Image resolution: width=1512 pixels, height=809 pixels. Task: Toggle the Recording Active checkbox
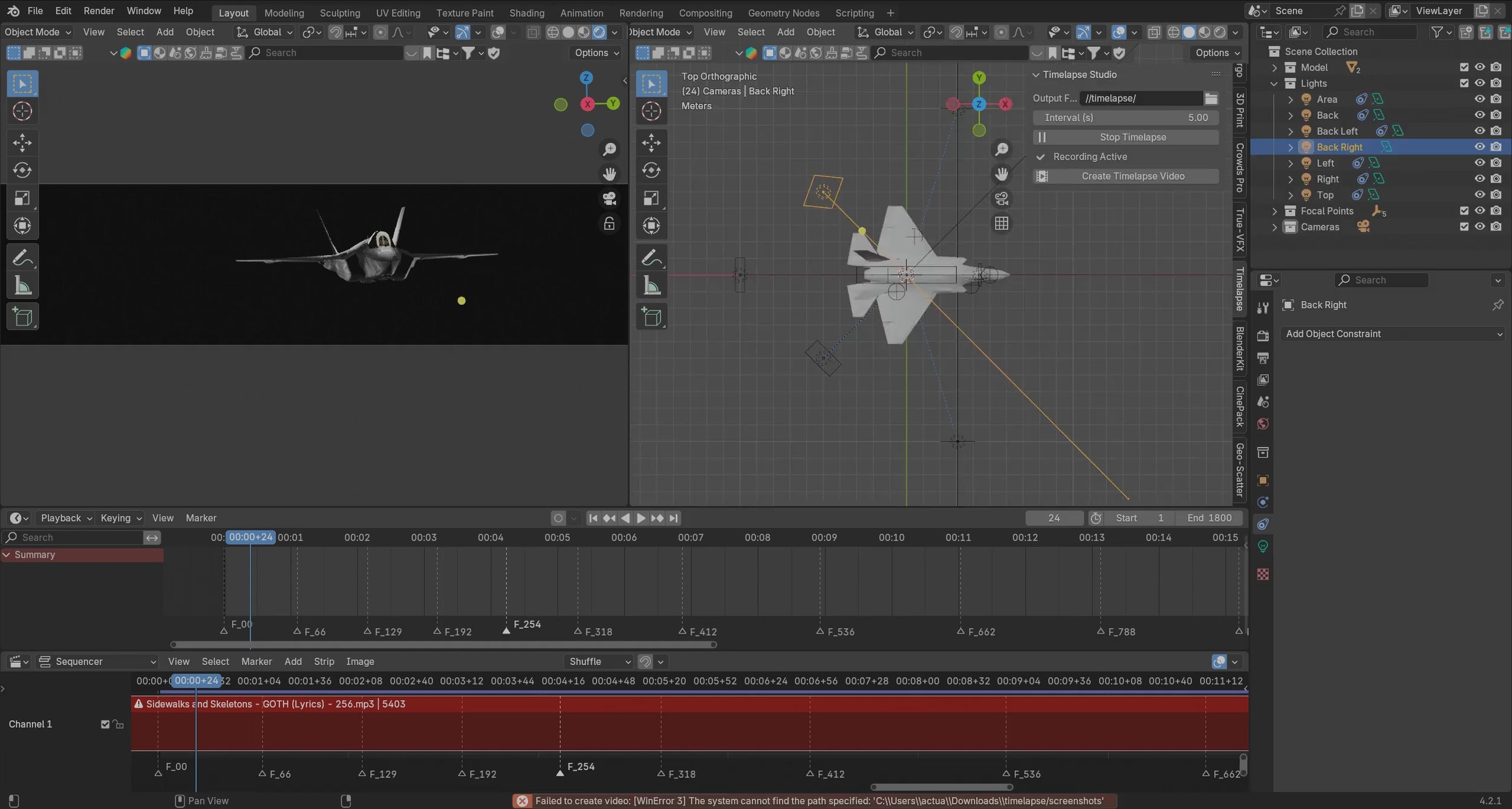click(1041, 157)
